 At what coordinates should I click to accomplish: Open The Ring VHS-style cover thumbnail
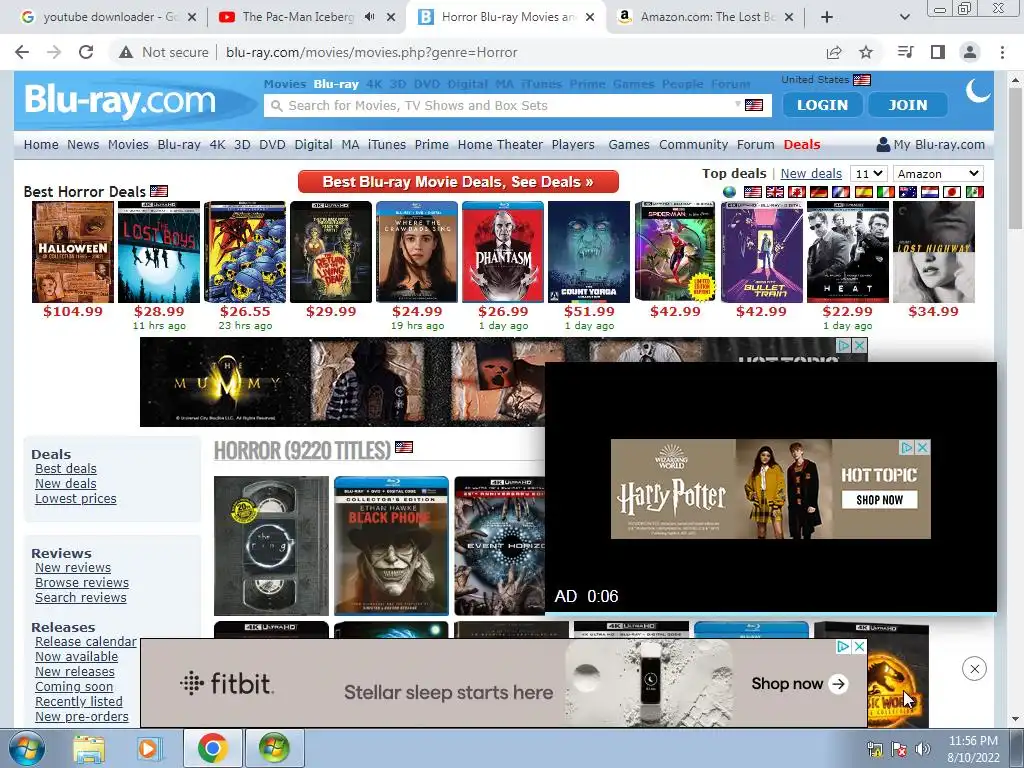point(272,546)
